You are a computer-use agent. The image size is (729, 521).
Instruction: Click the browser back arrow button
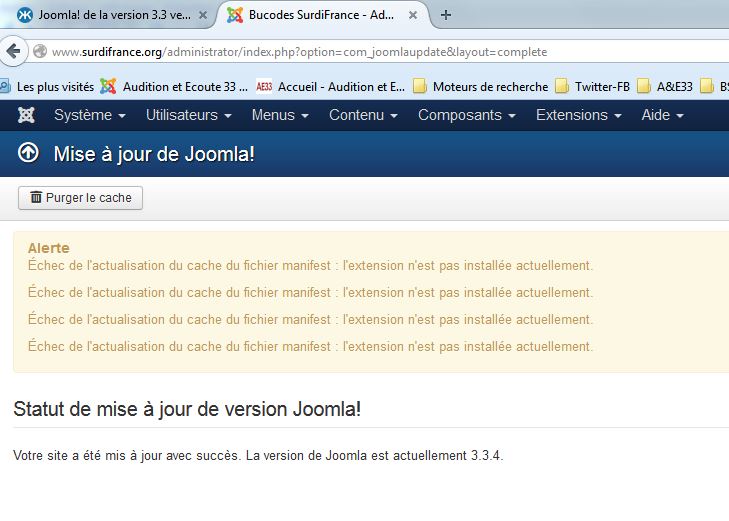pyautogui.click(x=13, y=51)
